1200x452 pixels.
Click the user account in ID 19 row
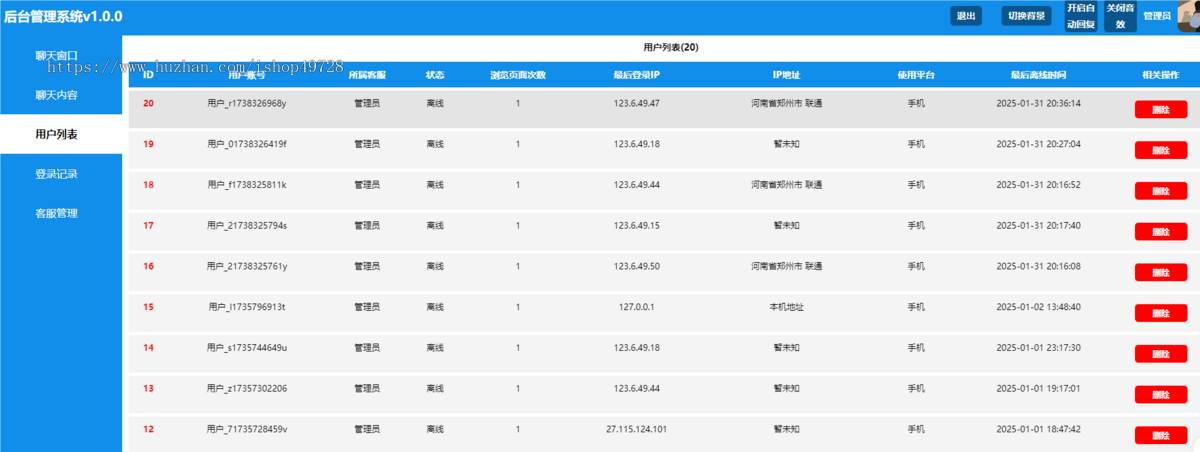pos(247,144)
